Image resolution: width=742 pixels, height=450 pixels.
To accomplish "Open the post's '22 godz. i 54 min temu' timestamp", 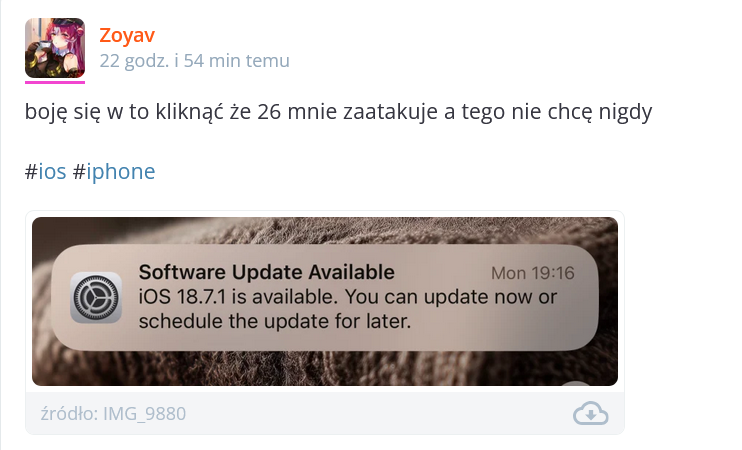I will [x=194, y=61].
